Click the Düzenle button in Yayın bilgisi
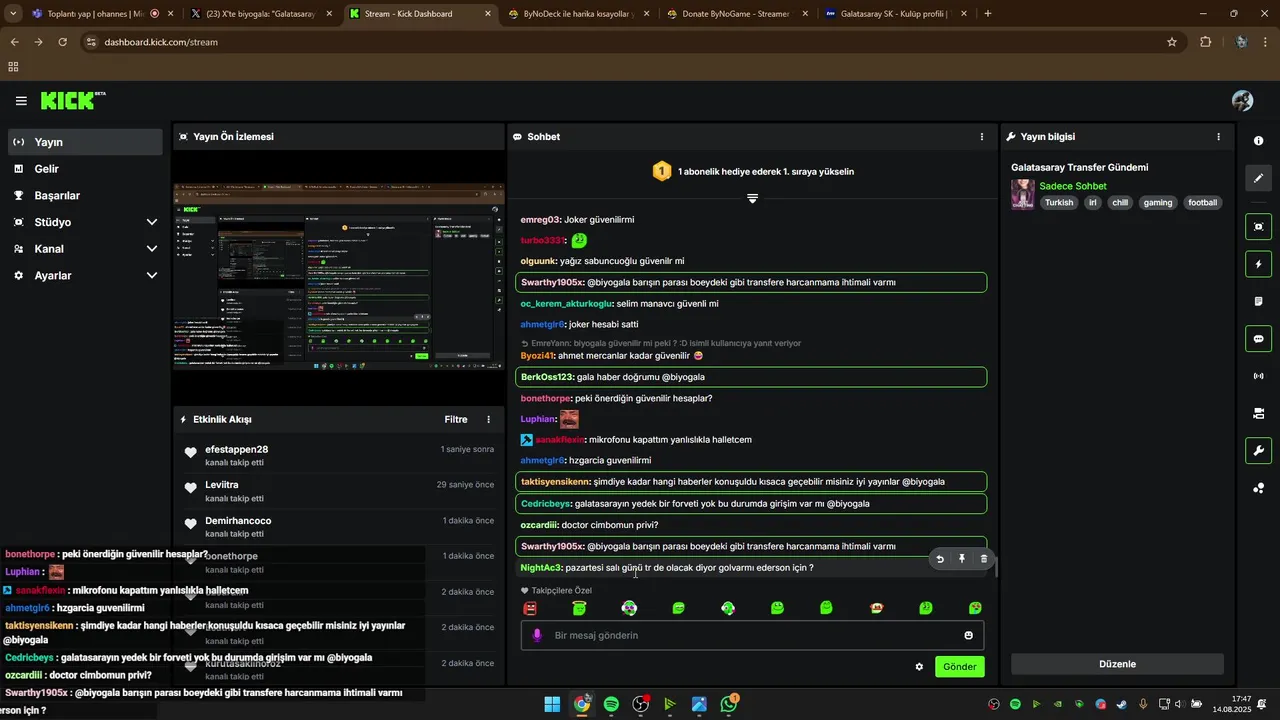The width and height of the screenshot is (1280, 720). (x=1117, y=664)
